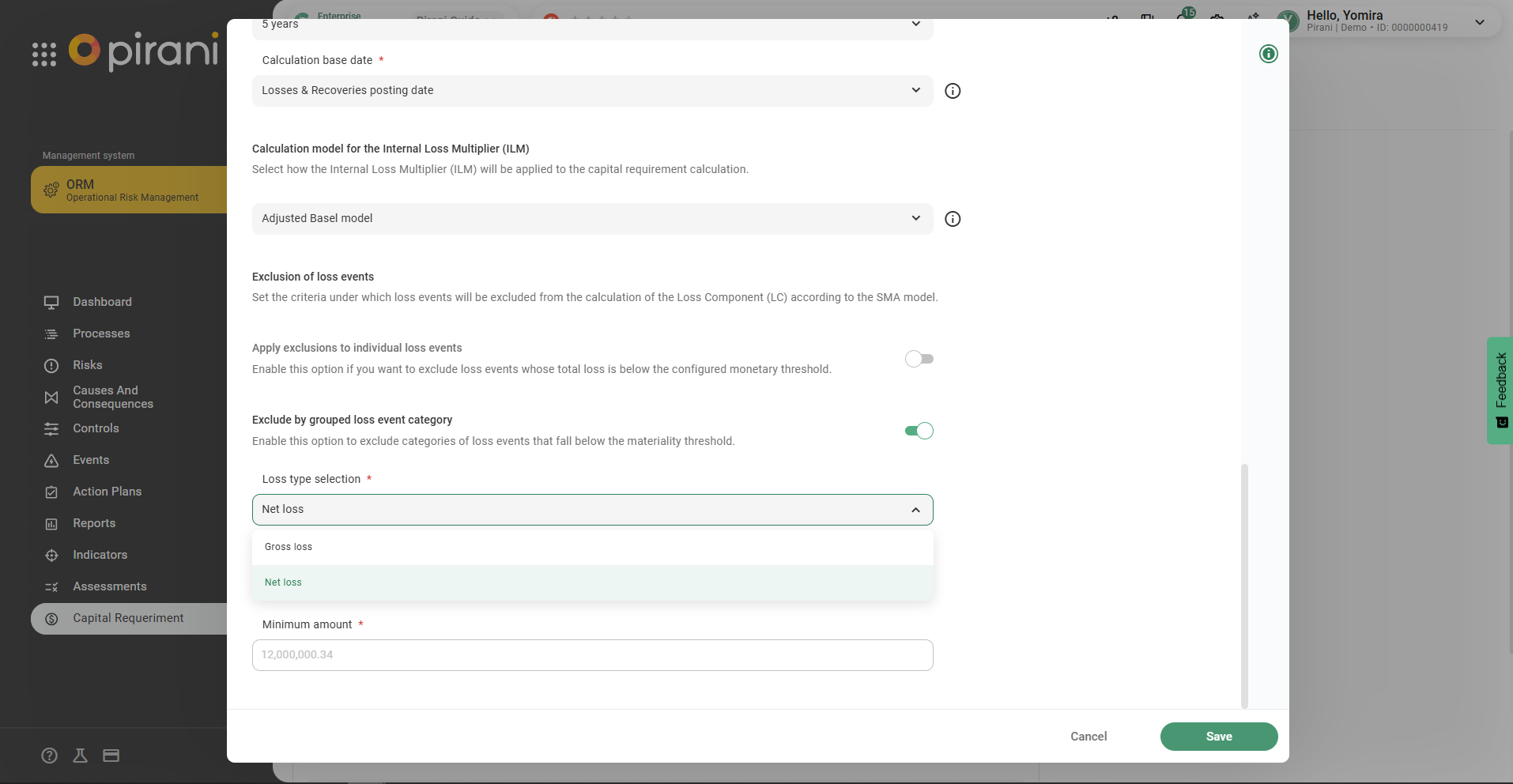Viewport: 1513px width, 784px height.
Task: Expand the Adjusted Basel model dropdown
Action: [591, 219]
